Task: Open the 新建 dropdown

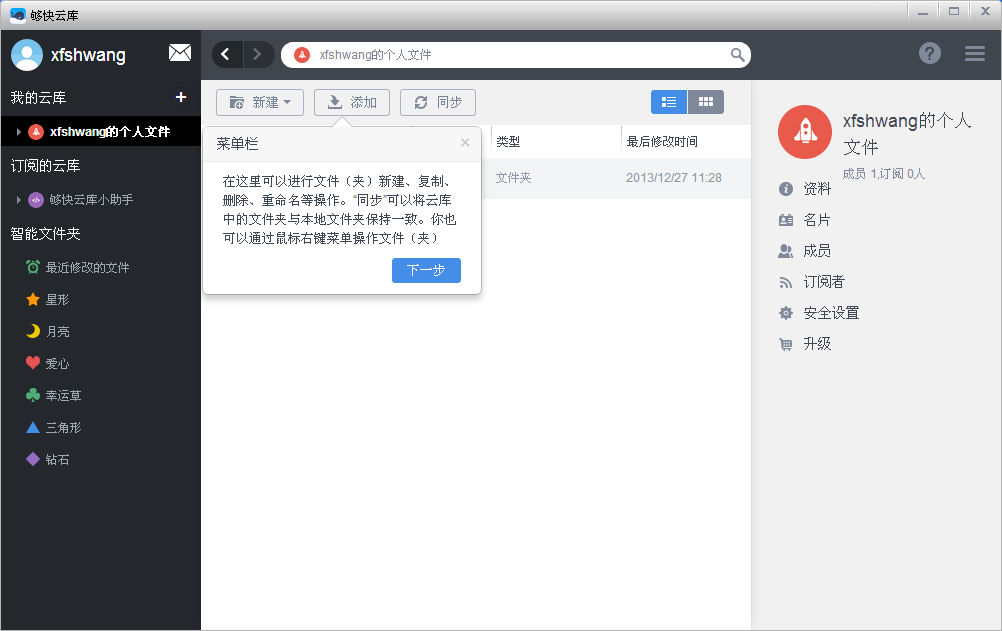Action: (x=259, y=102)
